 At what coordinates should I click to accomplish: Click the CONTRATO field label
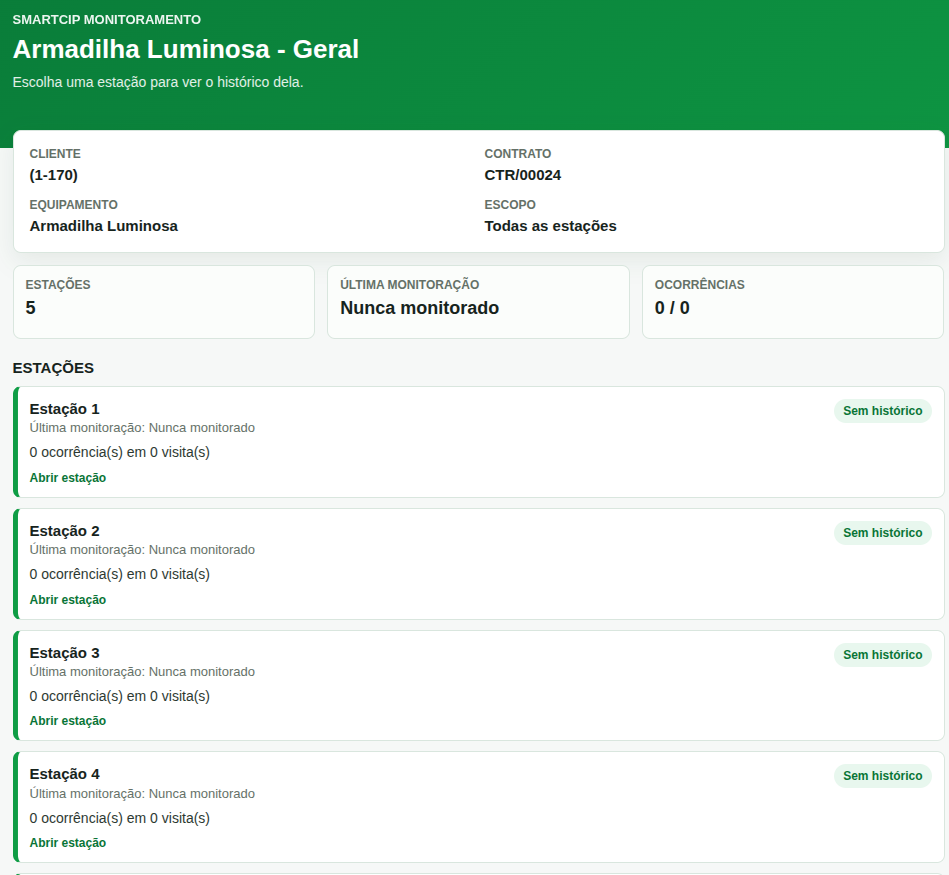point(517,154)
